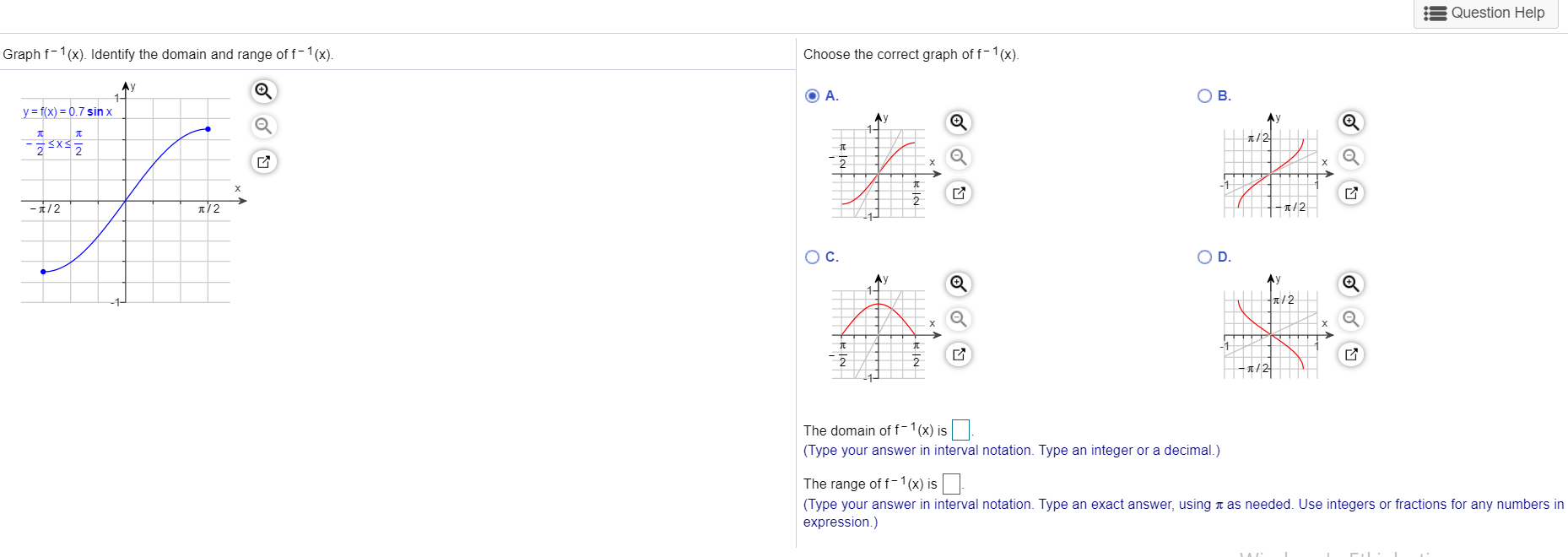1568x557 pixels.
Task: Select answer choice D radio button
Action: [x=1203, y=257]
